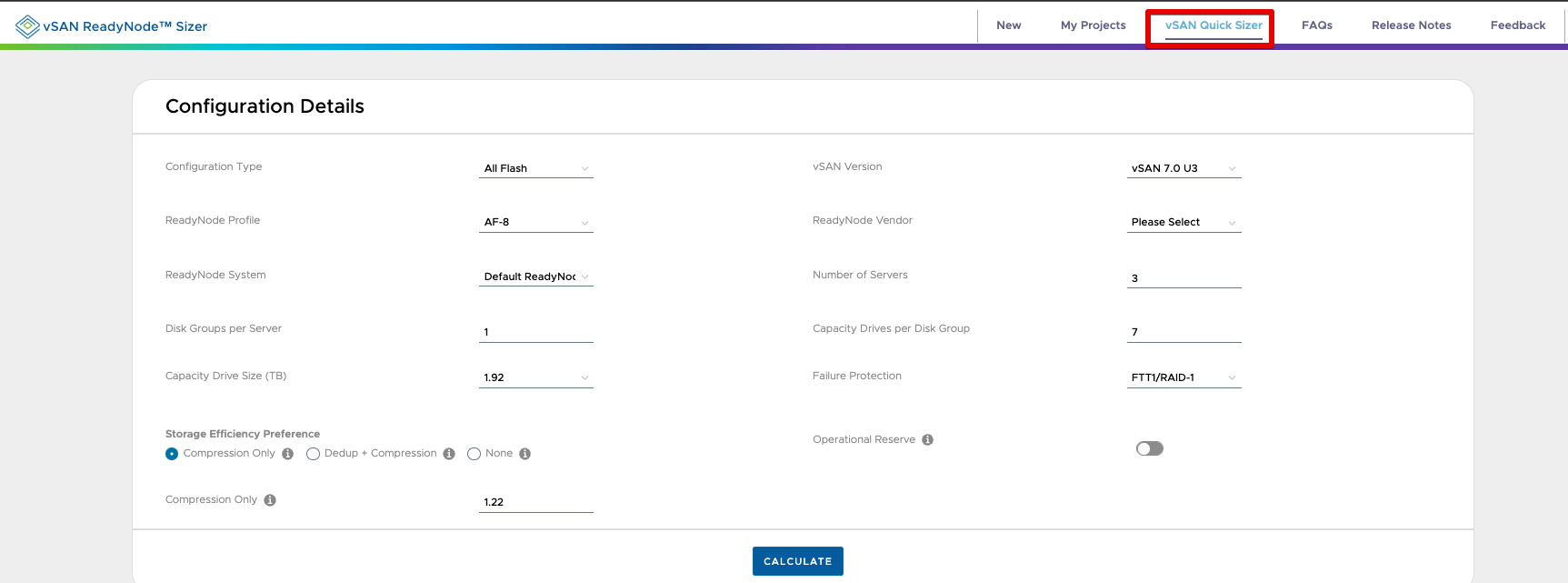Click info icon next to Compression Only radio
The width and height of the screenshot is (1568, 583).
[x=288, y=454]
